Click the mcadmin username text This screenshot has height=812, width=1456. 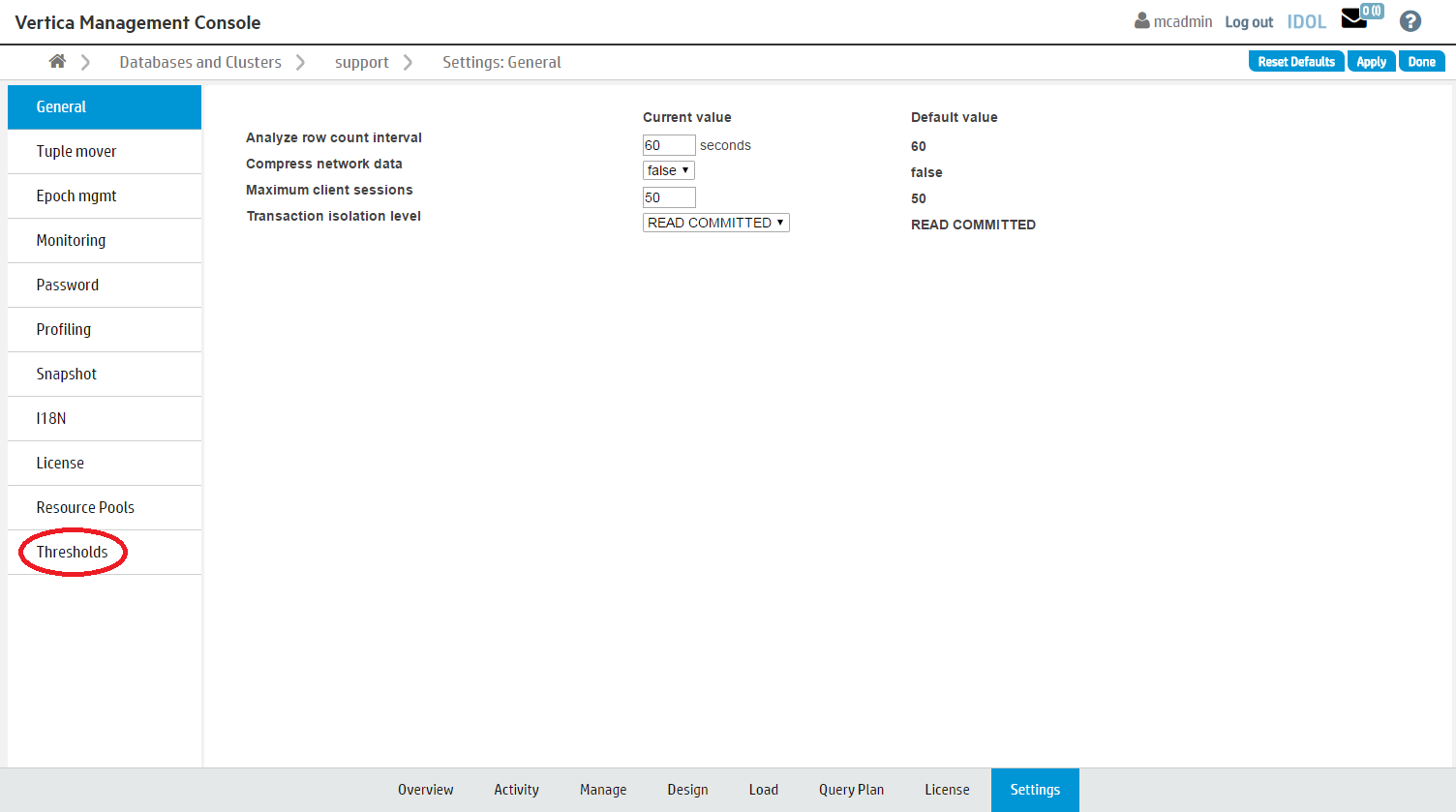[1183, 21]
